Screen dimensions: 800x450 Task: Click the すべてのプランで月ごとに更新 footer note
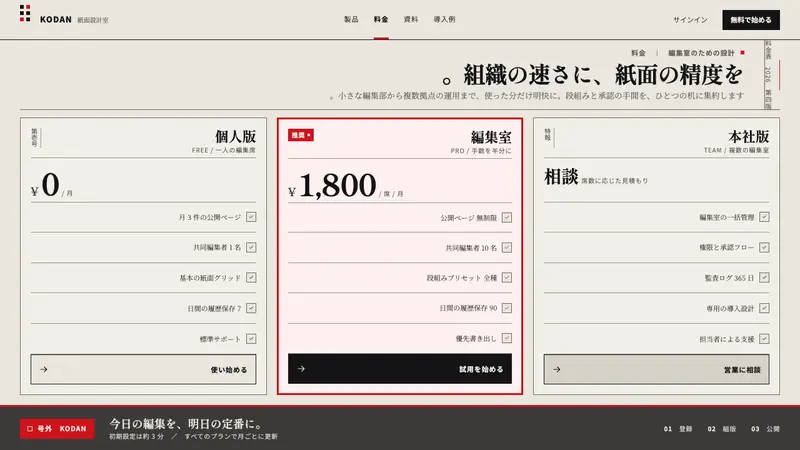[x=231, y=437]
